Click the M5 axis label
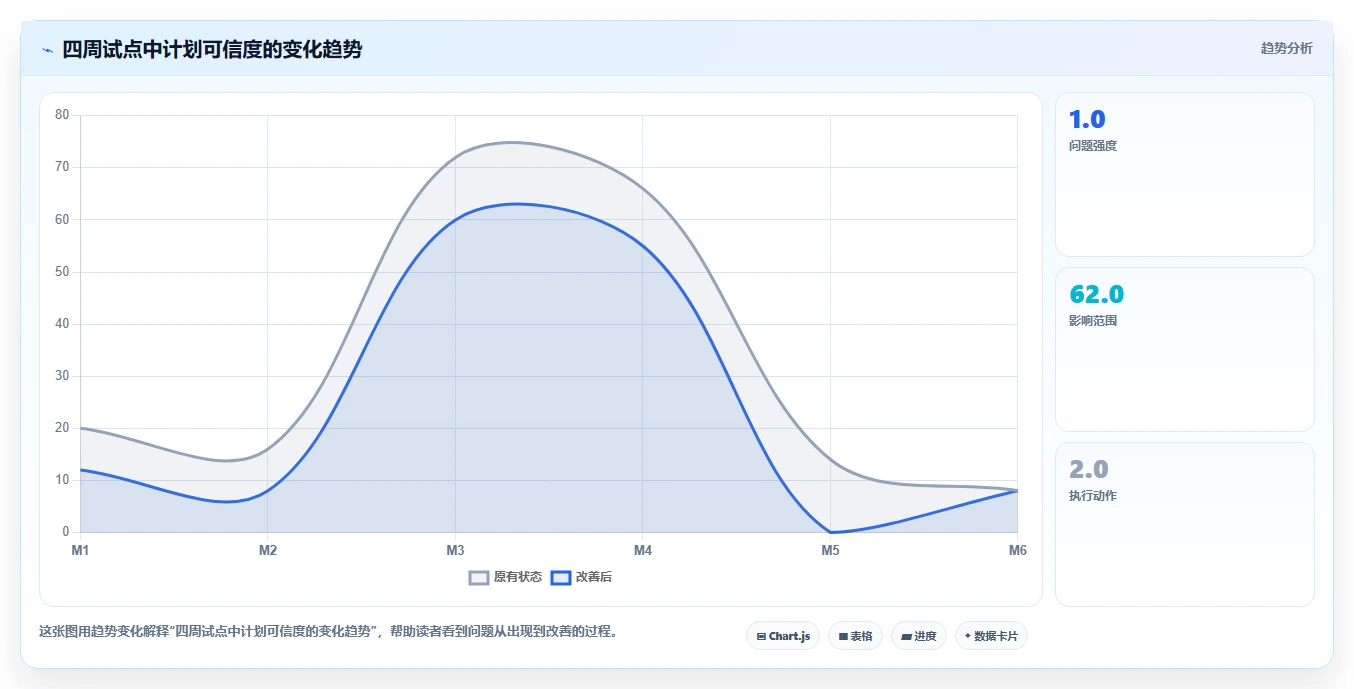1354x689 pixels. point(830,550)
